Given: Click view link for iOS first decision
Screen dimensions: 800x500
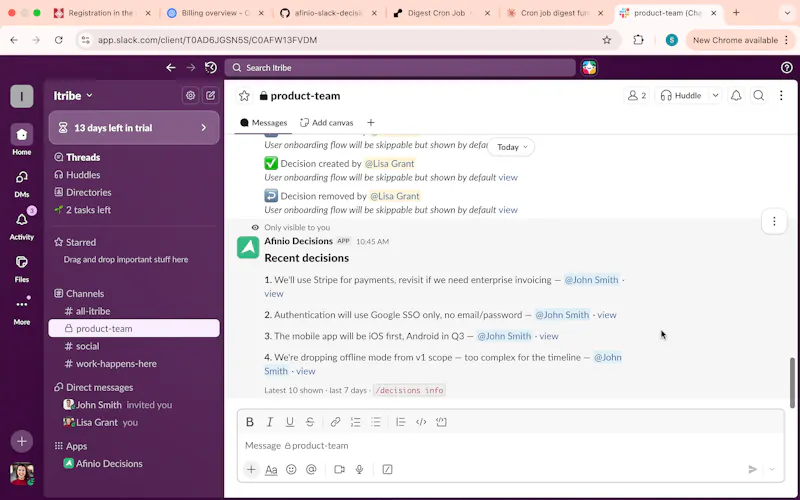Looking at the screenshot, I should (549, 336).
